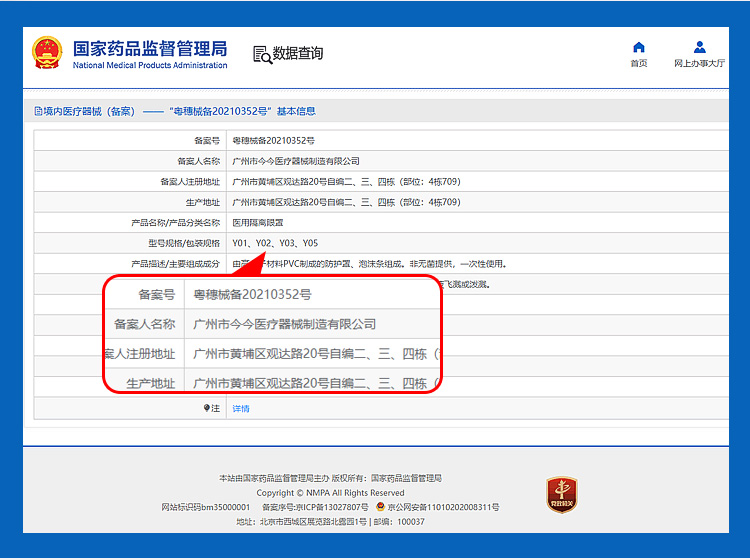The image size is (750, 560).
Task: Click footer address 北京市西城区展览路北露园1号
Action: point(313,521)
